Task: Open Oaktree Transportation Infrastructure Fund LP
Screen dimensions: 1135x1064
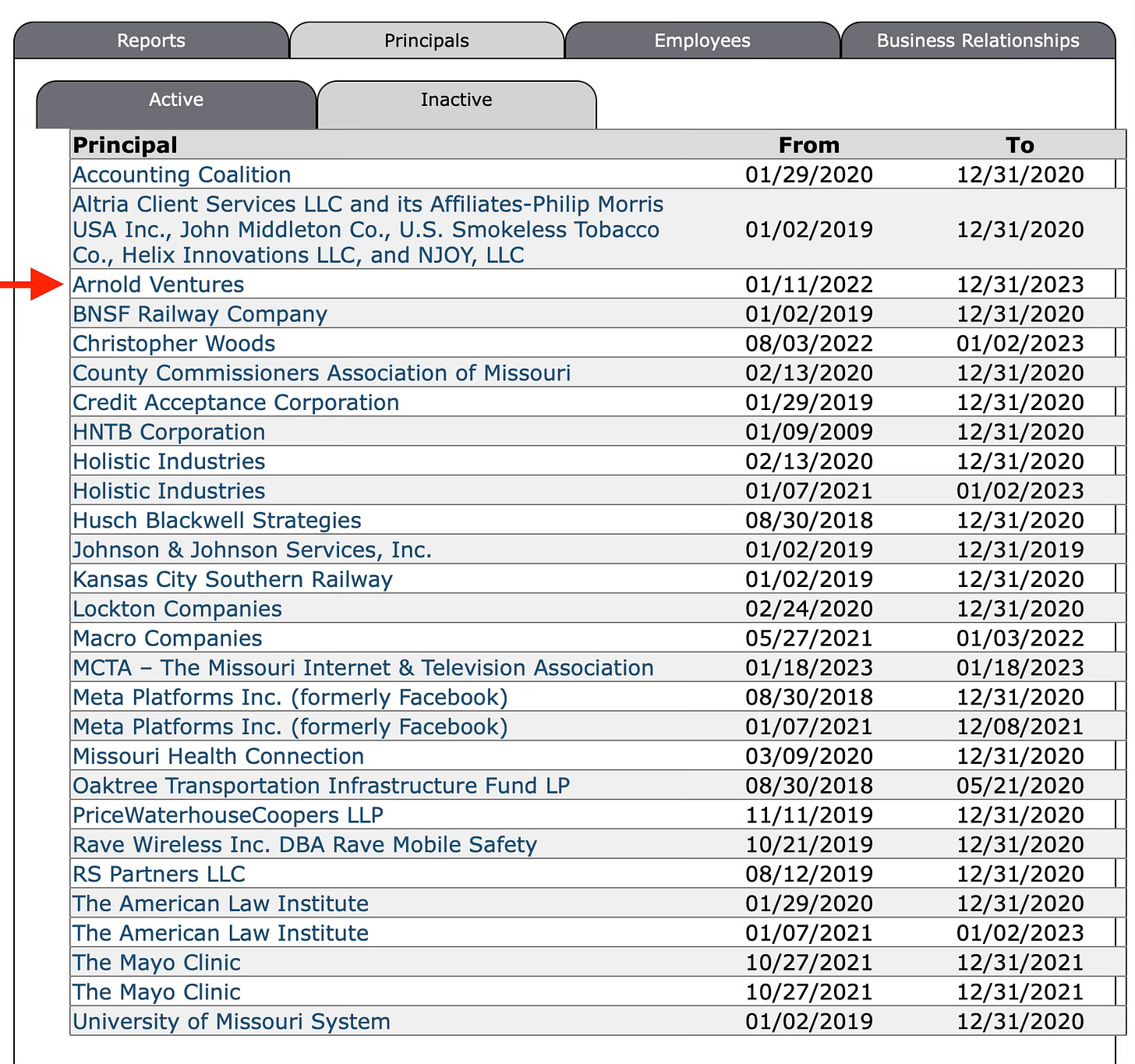Action: pos(321,786)
